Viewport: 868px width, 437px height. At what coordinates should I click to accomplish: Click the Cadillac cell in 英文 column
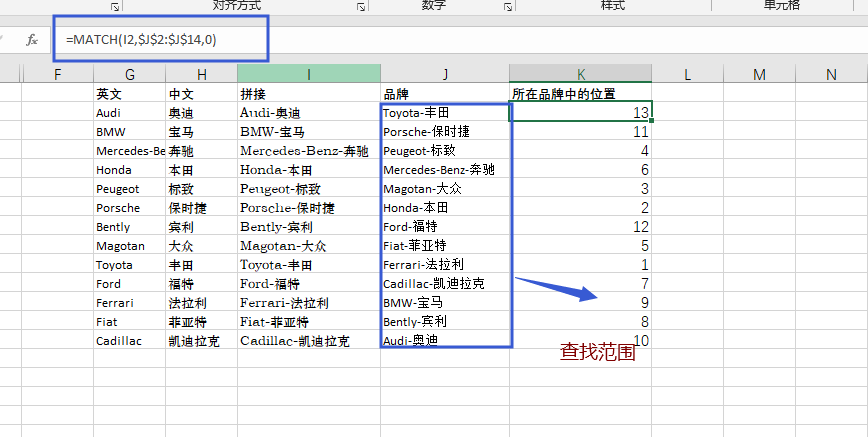pyautogui.click(x=130, y=341)
